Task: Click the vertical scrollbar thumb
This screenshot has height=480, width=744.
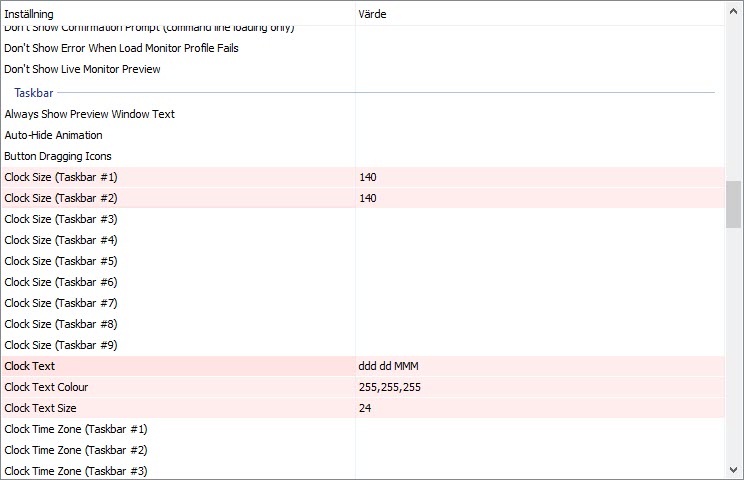Action: pos(734,204)
